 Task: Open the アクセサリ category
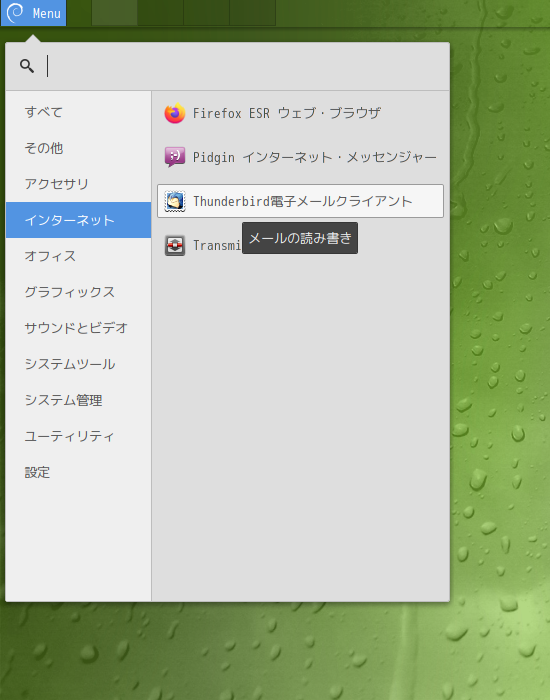tap(79, 184)
